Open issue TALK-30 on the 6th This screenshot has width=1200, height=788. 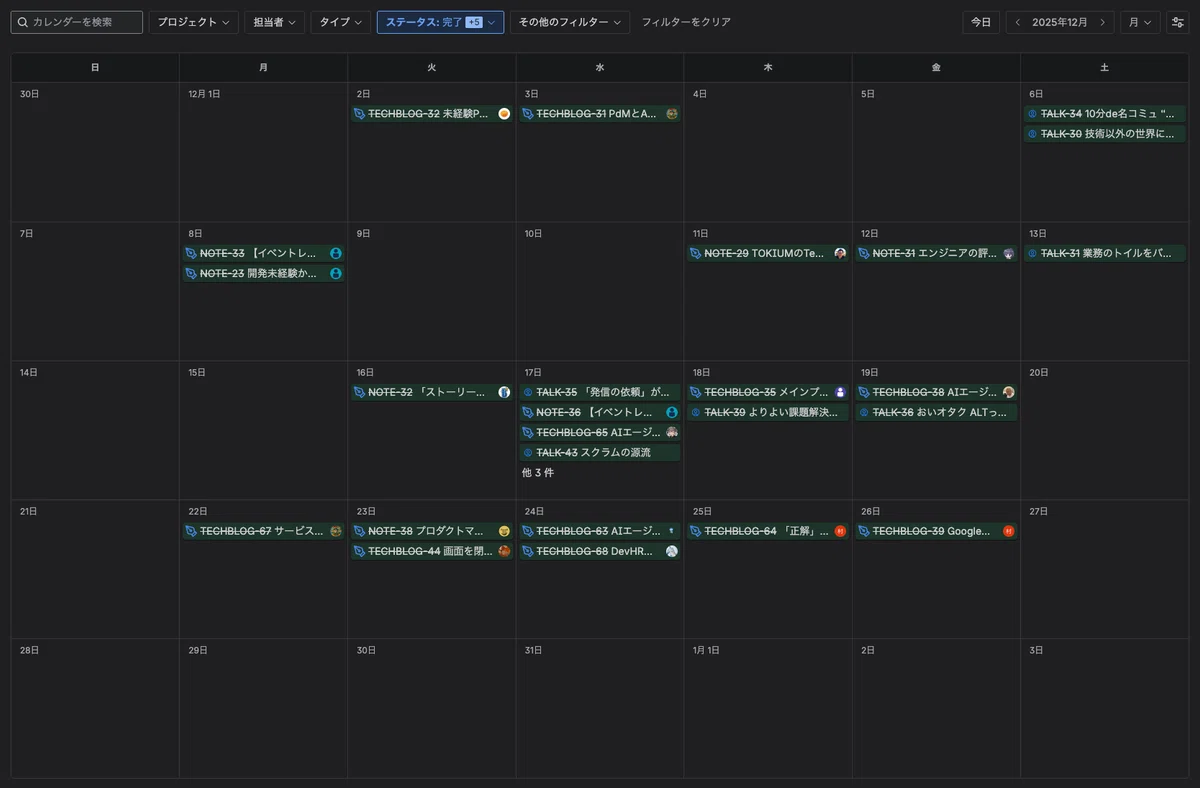click(x=1105, y=134)
